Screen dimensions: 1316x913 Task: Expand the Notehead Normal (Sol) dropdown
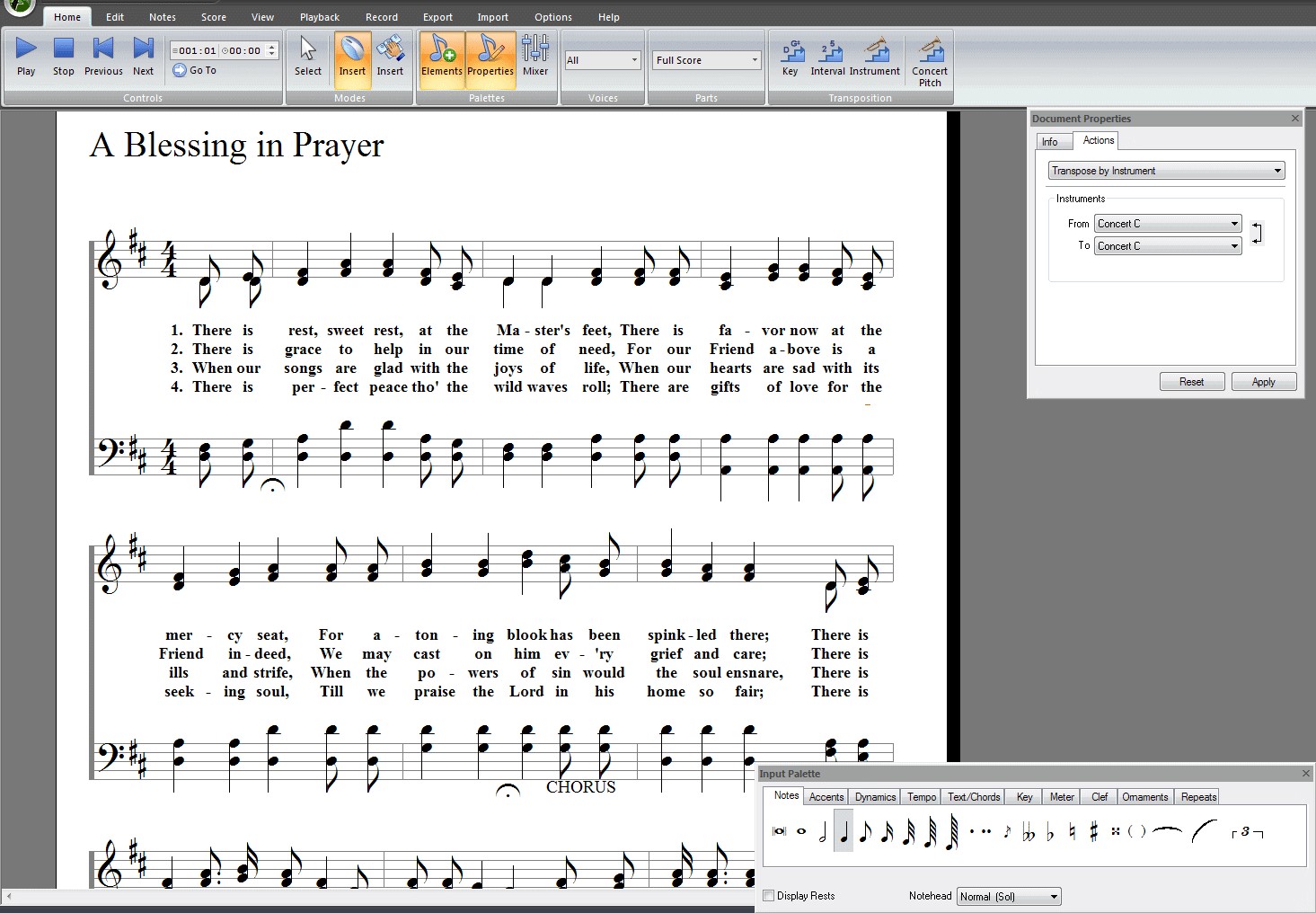[x=1009, y=897]
